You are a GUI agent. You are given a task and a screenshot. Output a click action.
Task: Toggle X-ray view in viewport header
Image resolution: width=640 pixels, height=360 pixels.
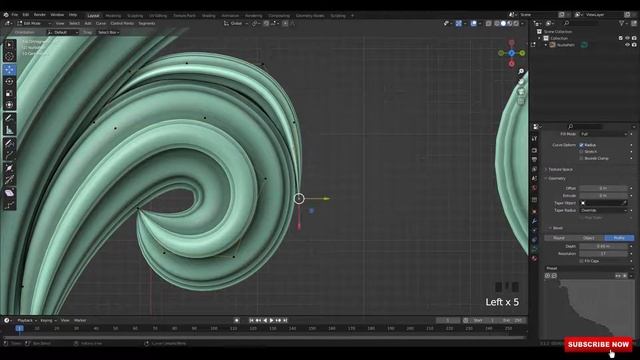[x=489, y=24]
